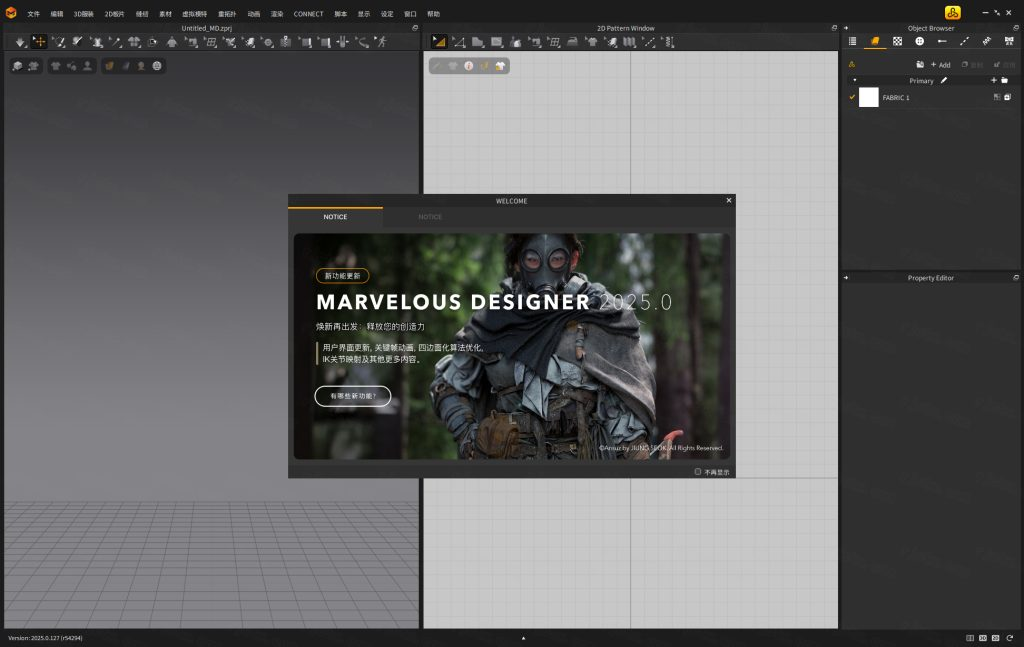Click the '有哪些新功能?' button
This screenshot has width=1024, height=647.
pyautogui.click(x=352, y=396)
